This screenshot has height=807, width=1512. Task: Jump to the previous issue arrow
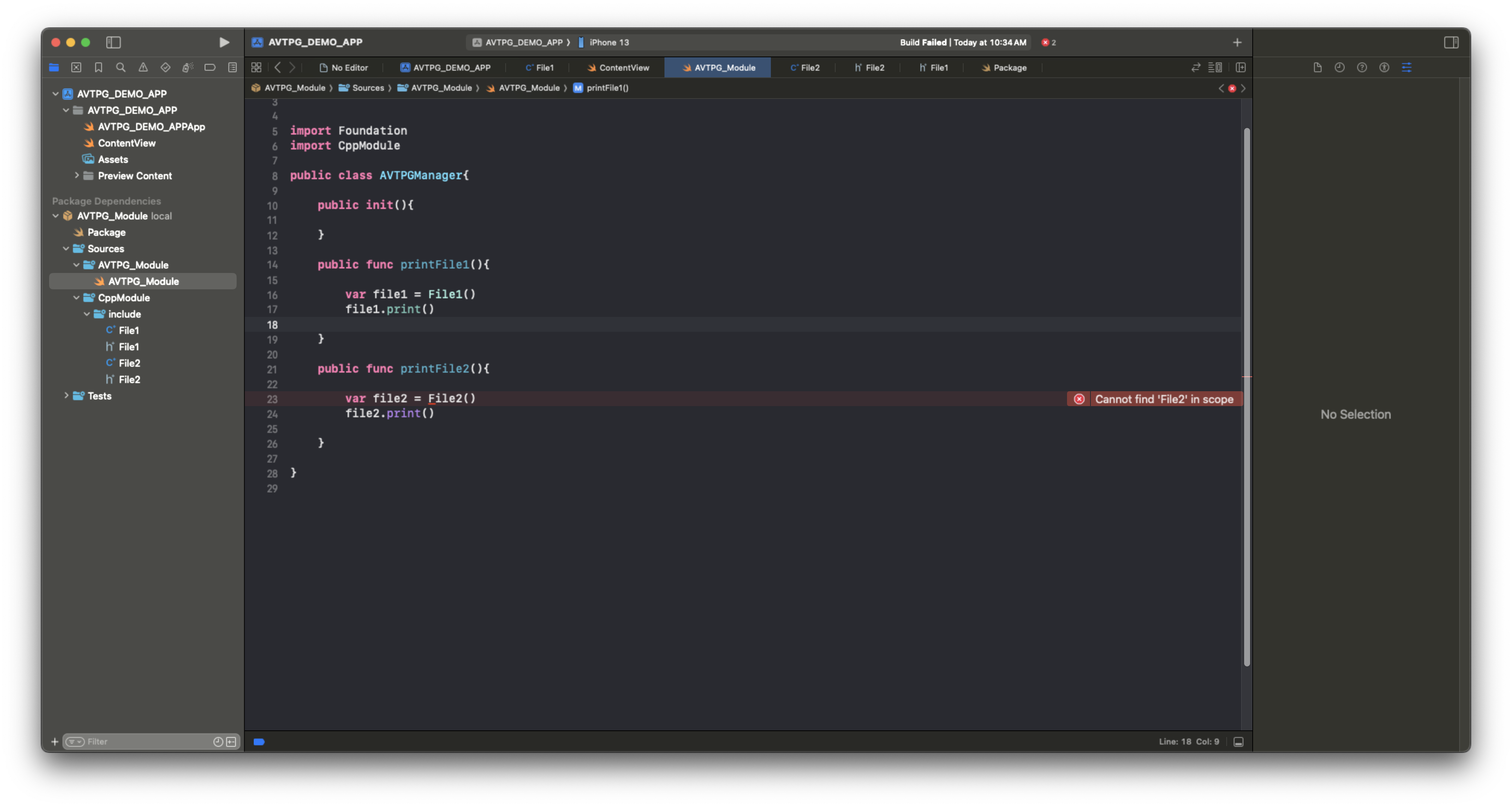(1221, 88)
